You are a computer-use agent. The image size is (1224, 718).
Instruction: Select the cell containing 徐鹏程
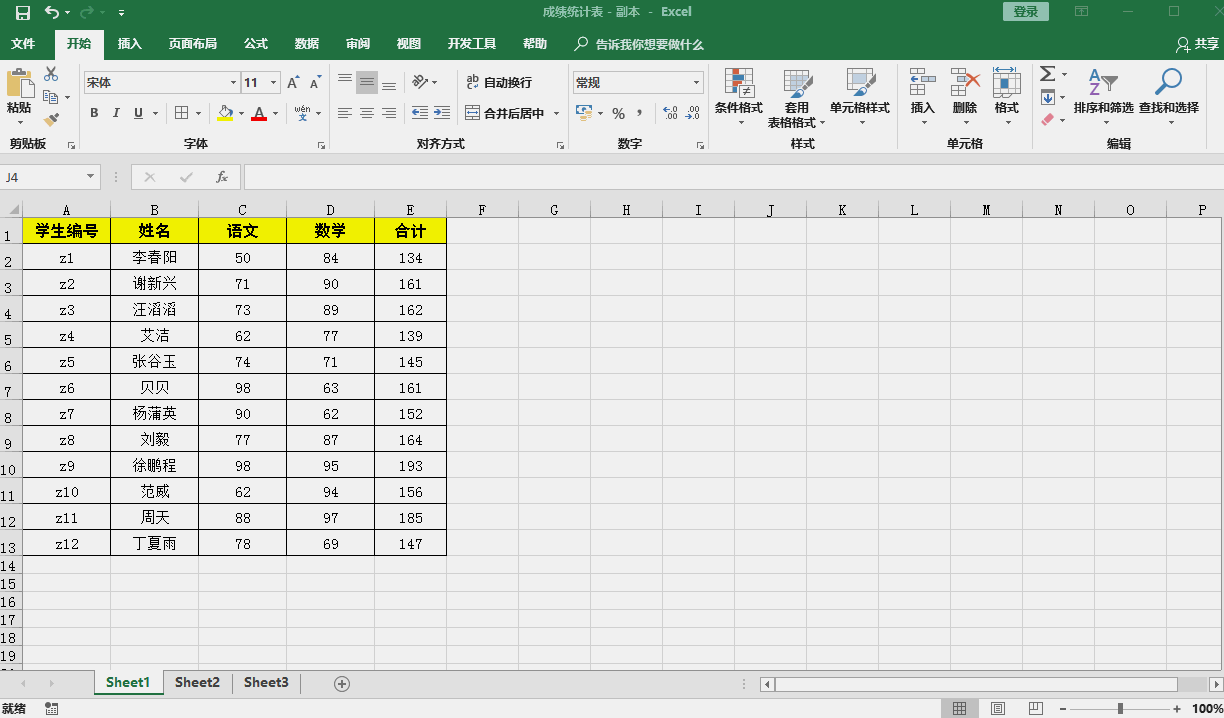(154, 465)
